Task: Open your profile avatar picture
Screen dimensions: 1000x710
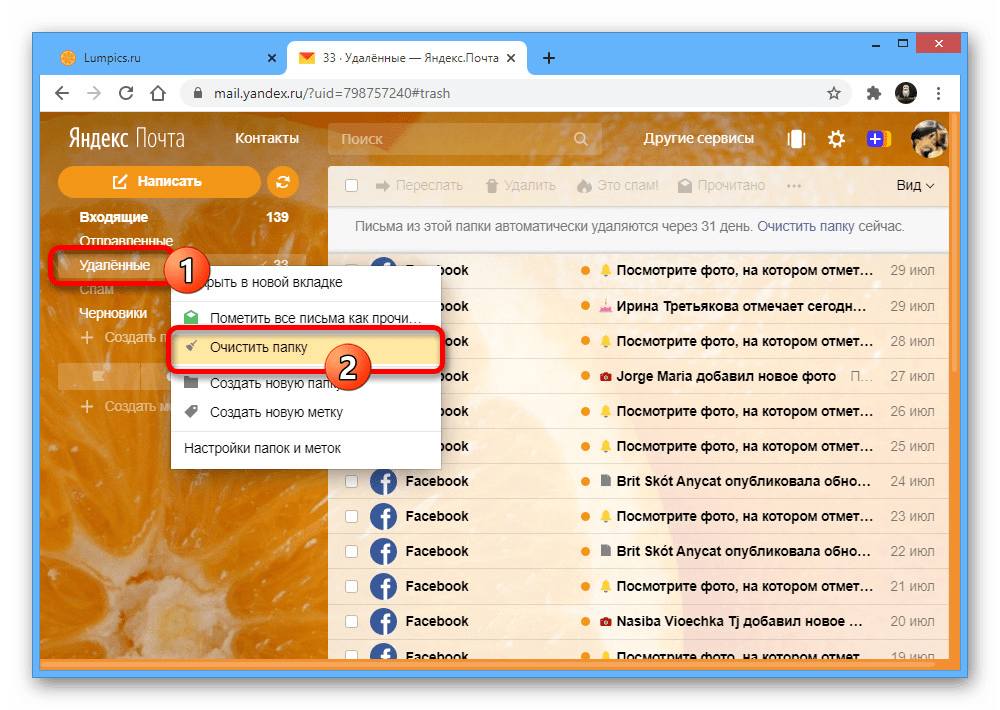Action: (x=929, y=139)
